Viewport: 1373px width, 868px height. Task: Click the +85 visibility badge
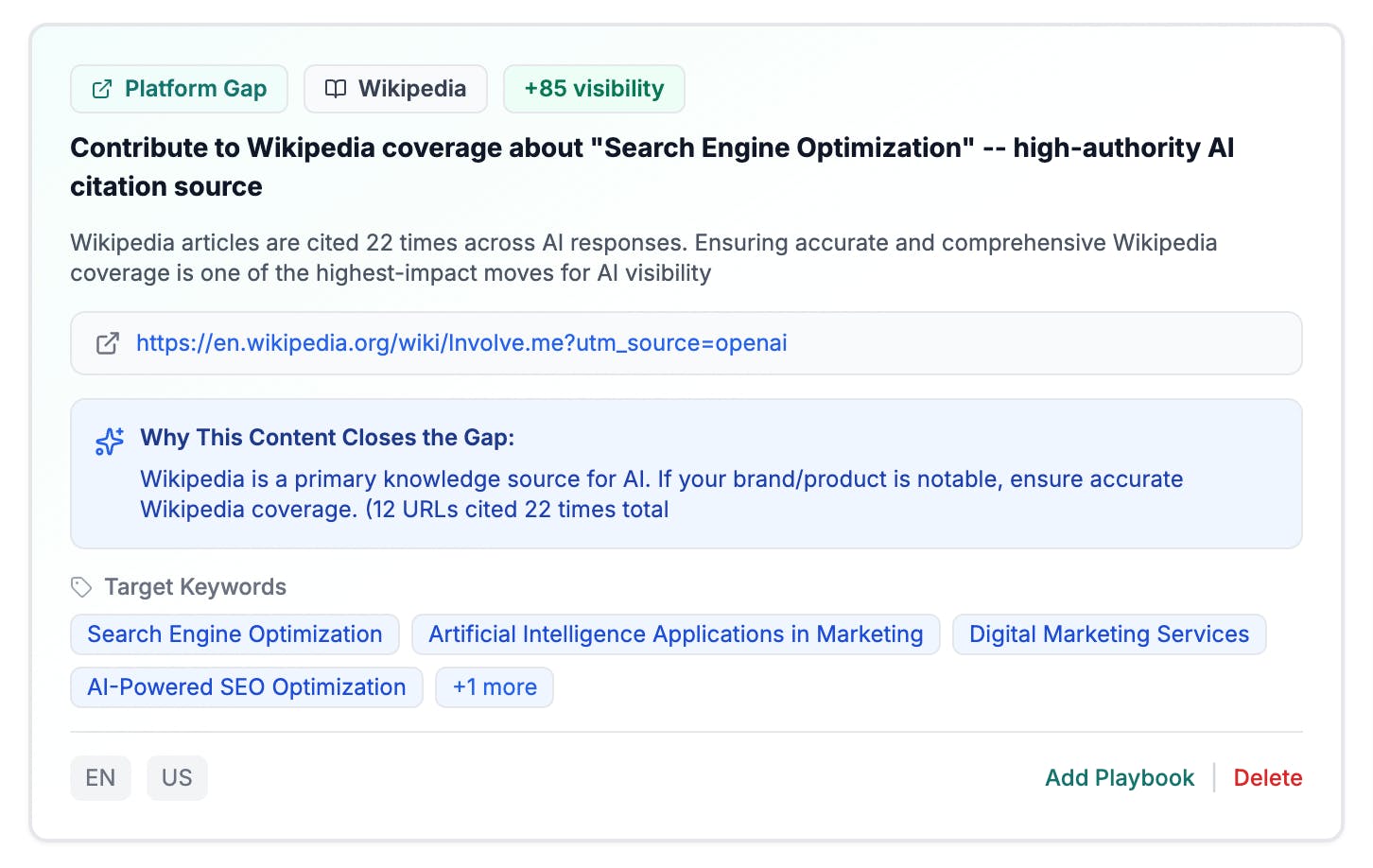[x=594, y=89]
